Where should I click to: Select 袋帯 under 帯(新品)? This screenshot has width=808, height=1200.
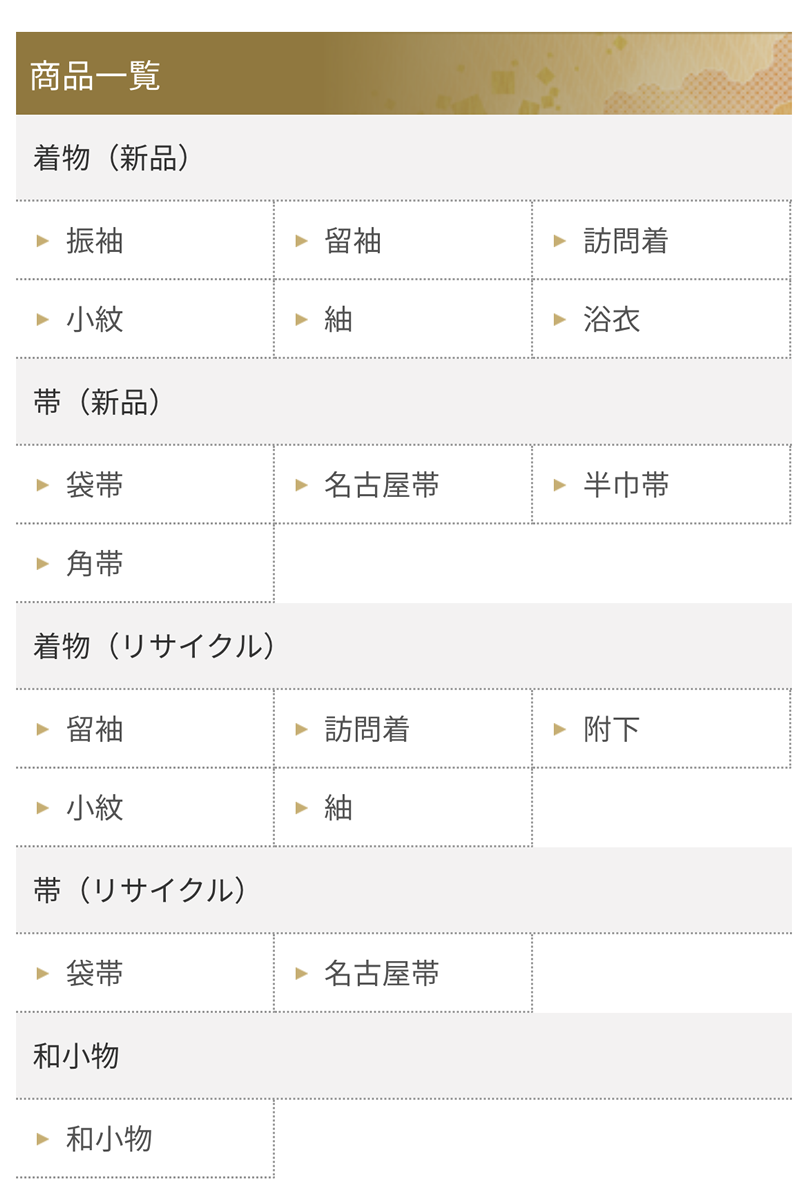pos(145,485)
